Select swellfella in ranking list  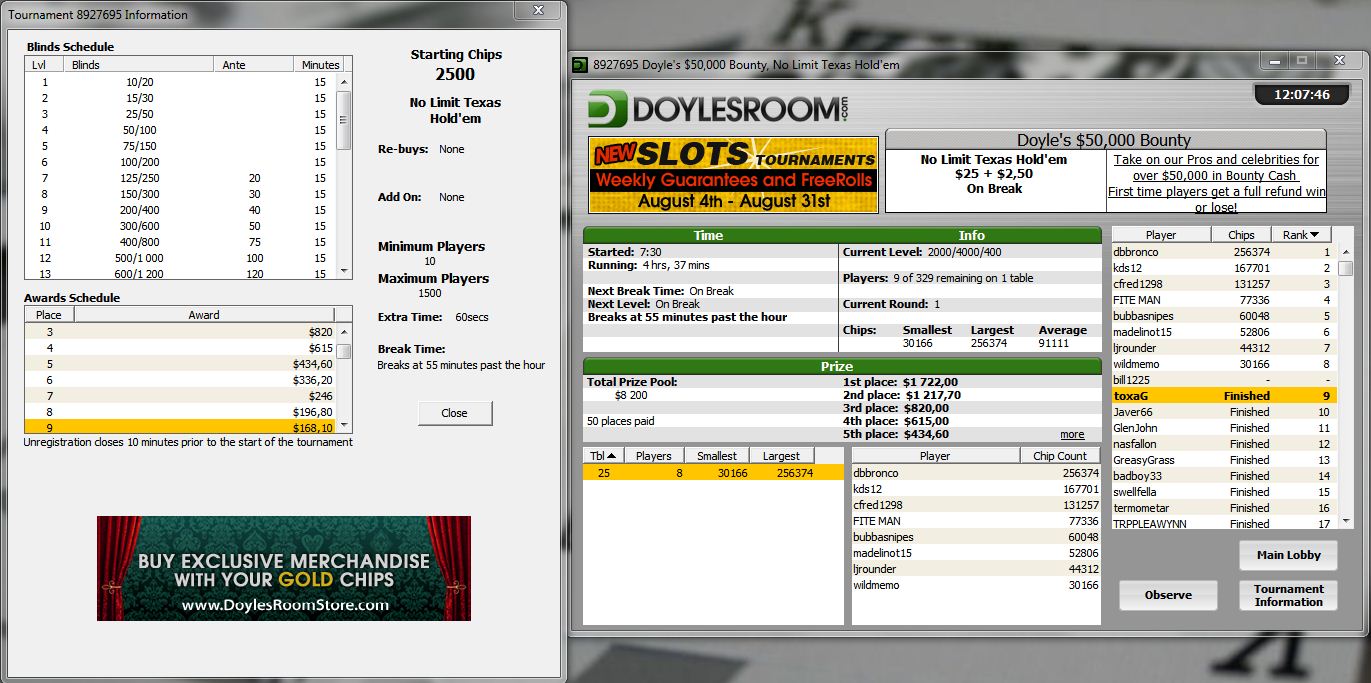coord(1224,492)
